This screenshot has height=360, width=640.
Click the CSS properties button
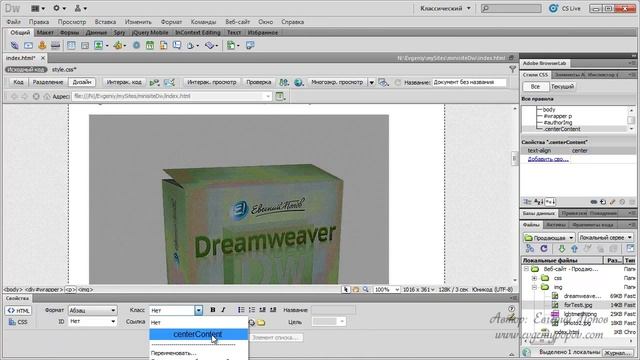tap(18, 322)
